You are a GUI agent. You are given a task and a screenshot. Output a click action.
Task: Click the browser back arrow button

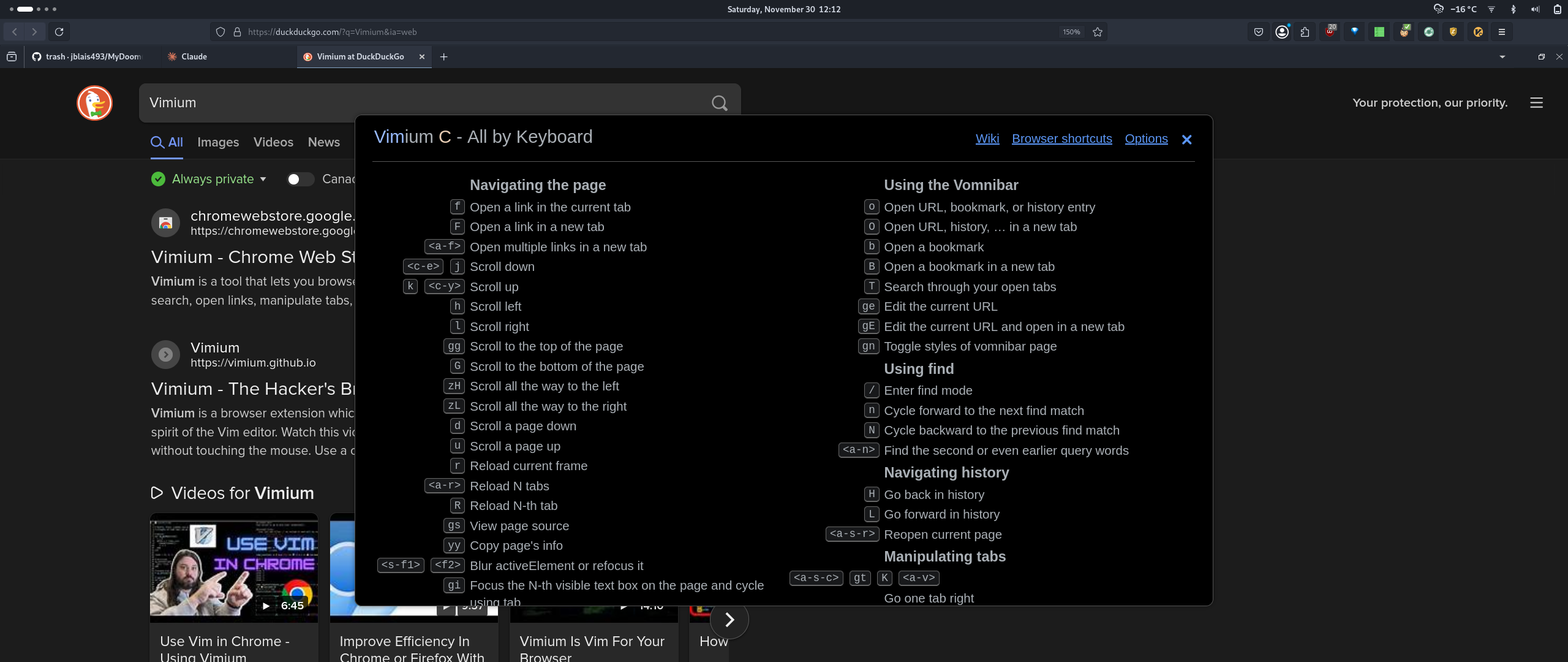coord(14,32)
